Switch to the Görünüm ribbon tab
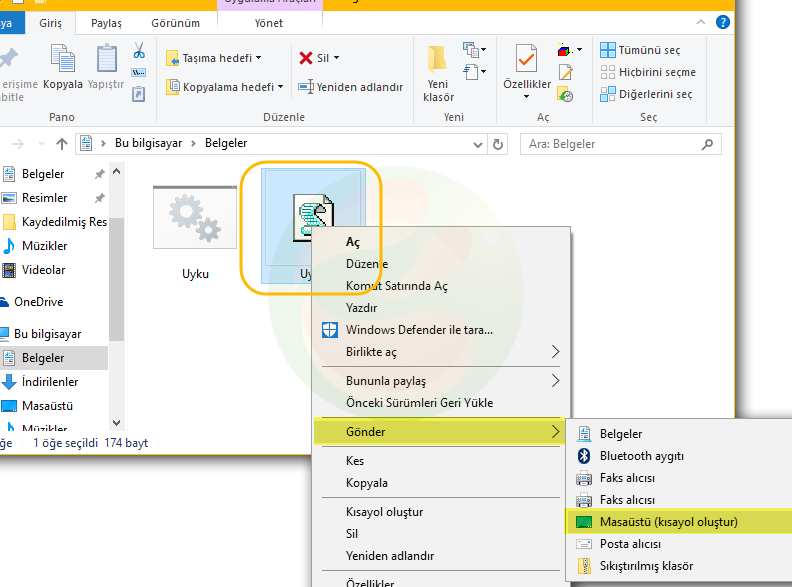The height and width of the screenshot is (587, 792). (x=174, y=23)
